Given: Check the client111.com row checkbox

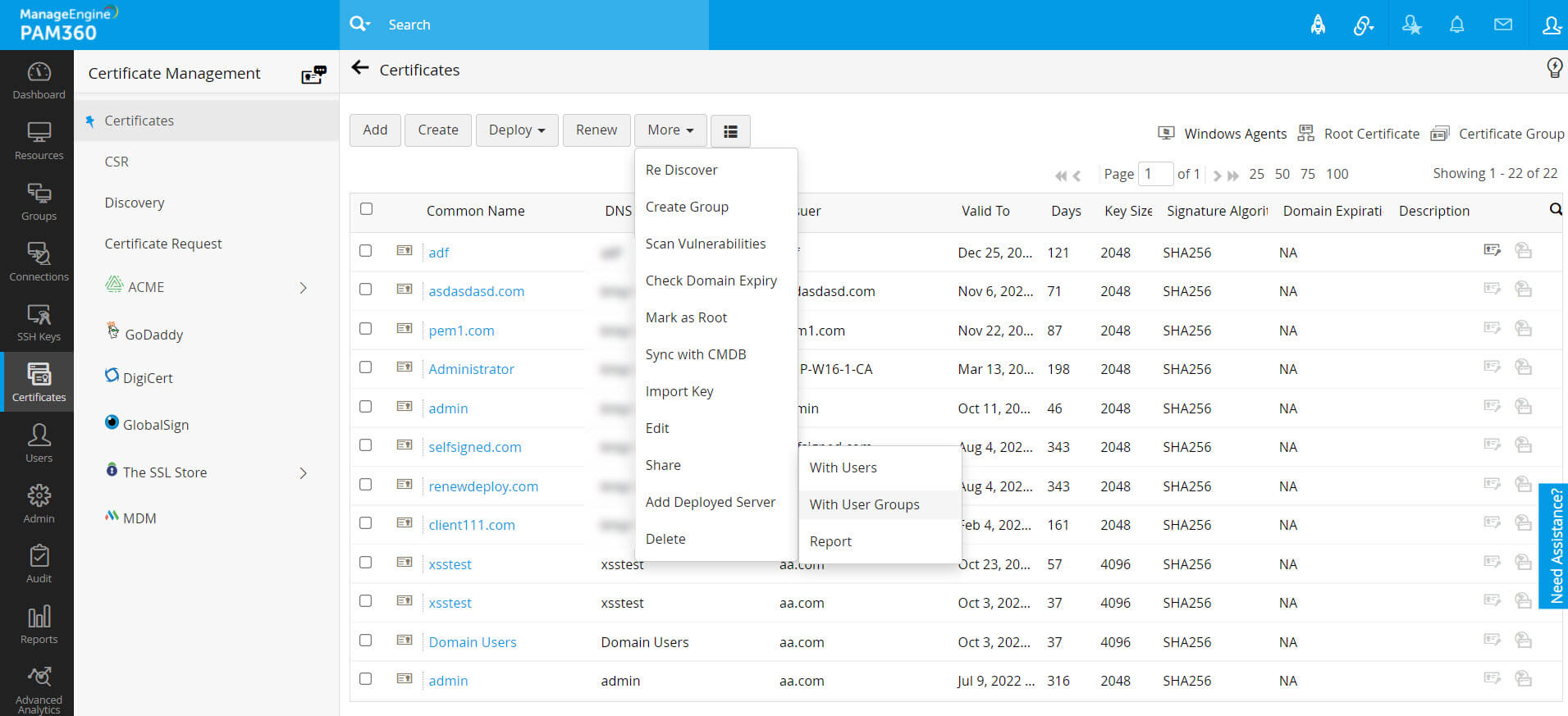Looking at the screenshot, I should coord(366,522).
